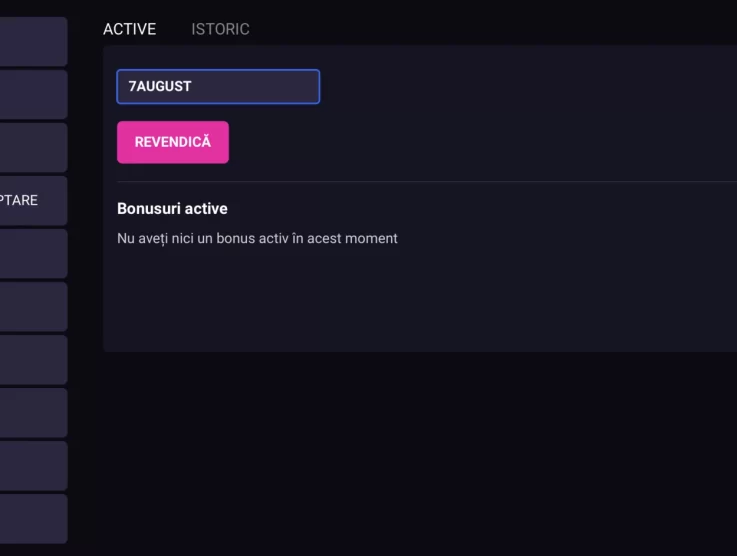
Task: Claim the code with the REVENDICĂ button
Action: tap(173, 142)
